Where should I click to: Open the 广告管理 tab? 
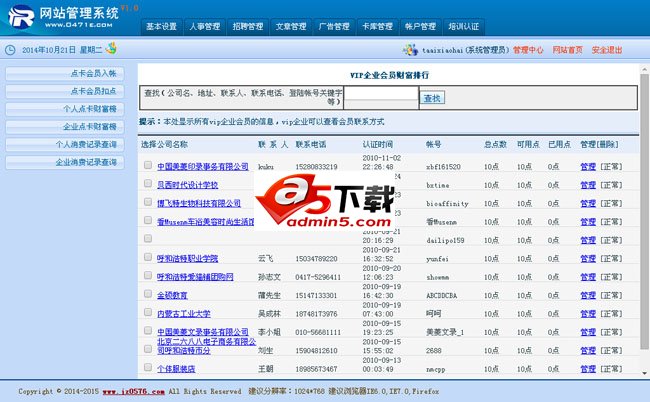[x=334, y=27]
